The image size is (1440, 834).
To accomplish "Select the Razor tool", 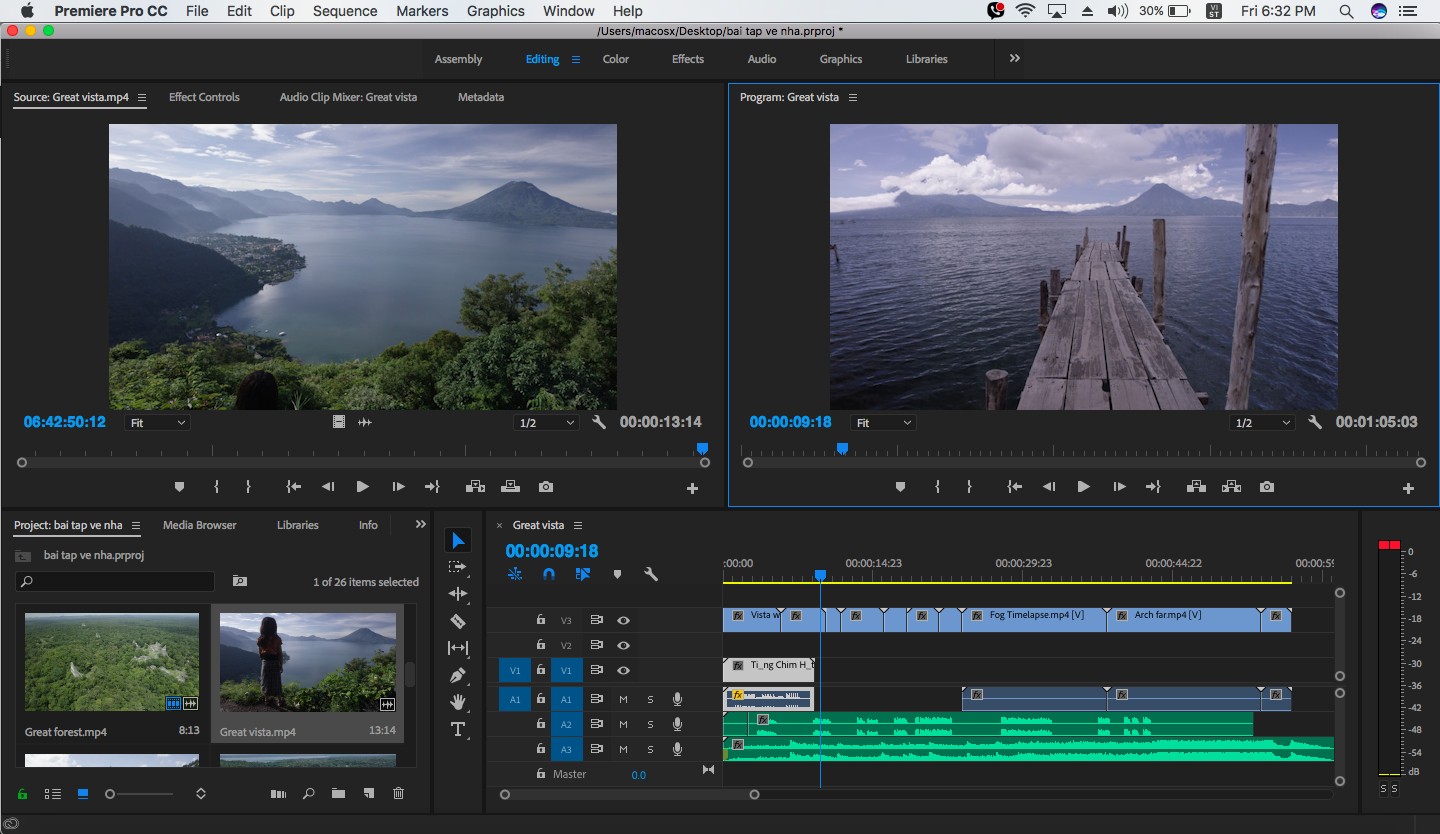I will pyautogui.click(x=458, y=621).
